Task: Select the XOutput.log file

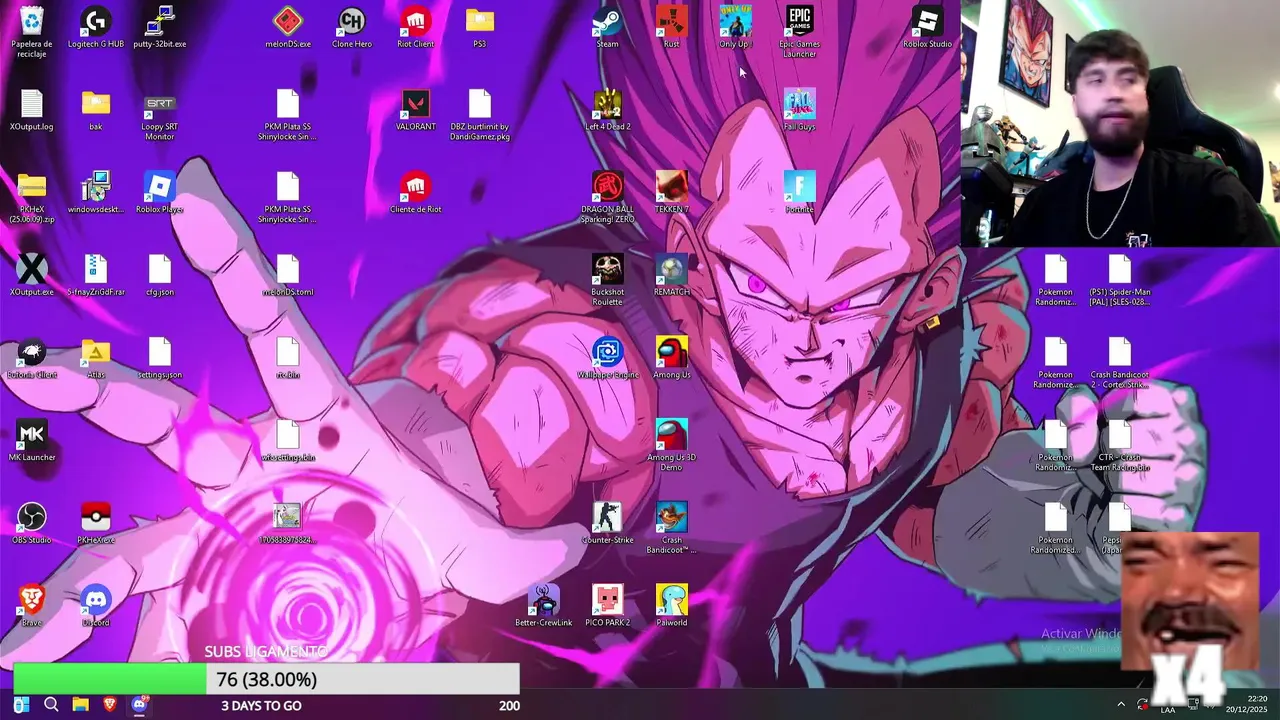Action: click(x=32, y=110)
